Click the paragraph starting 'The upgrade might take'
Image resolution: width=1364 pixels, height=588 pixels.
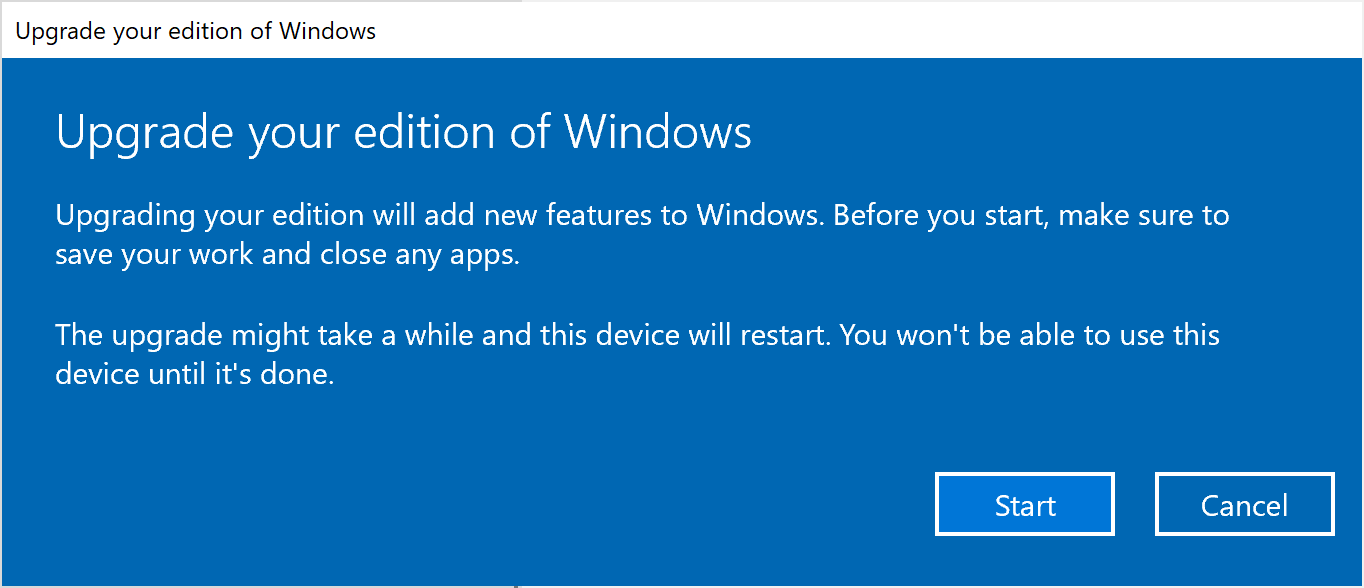point(637,354)
